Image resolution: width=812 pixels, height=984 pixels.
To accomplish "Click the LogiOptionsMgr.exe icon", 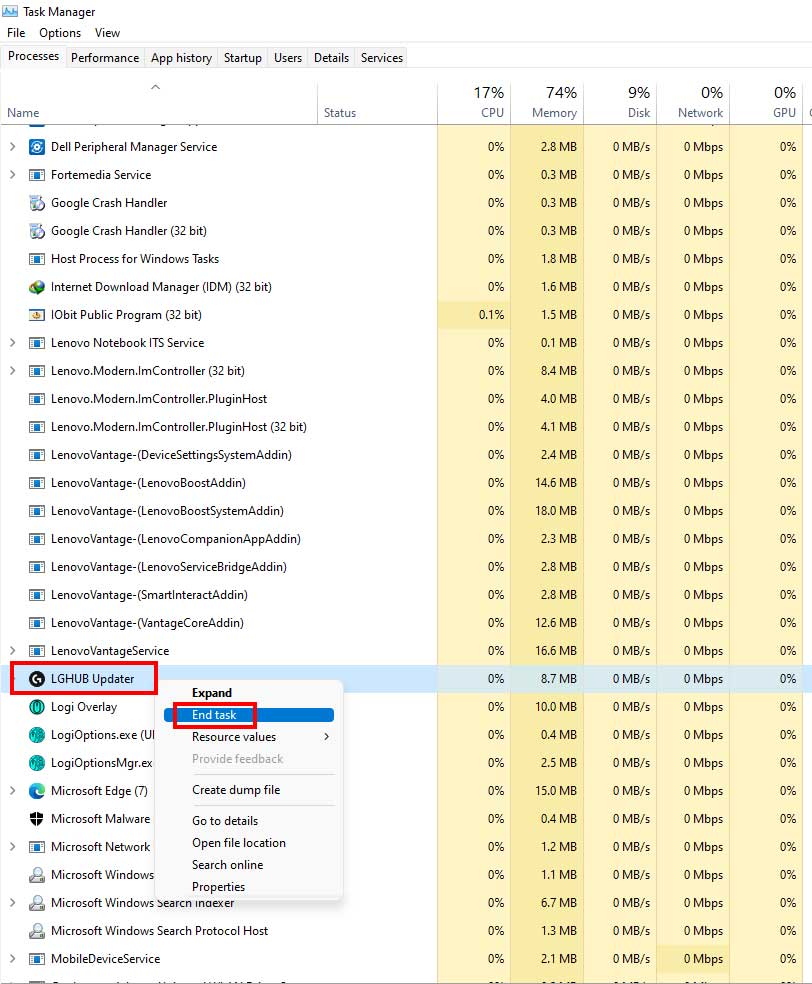I will (x=37, y=763).
